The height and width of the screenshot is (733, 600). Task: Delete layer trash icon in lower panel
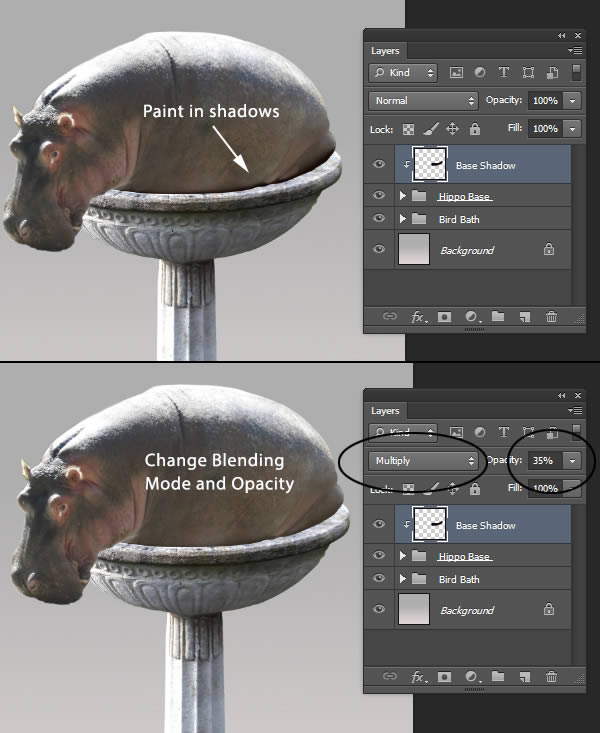[551, 677]
